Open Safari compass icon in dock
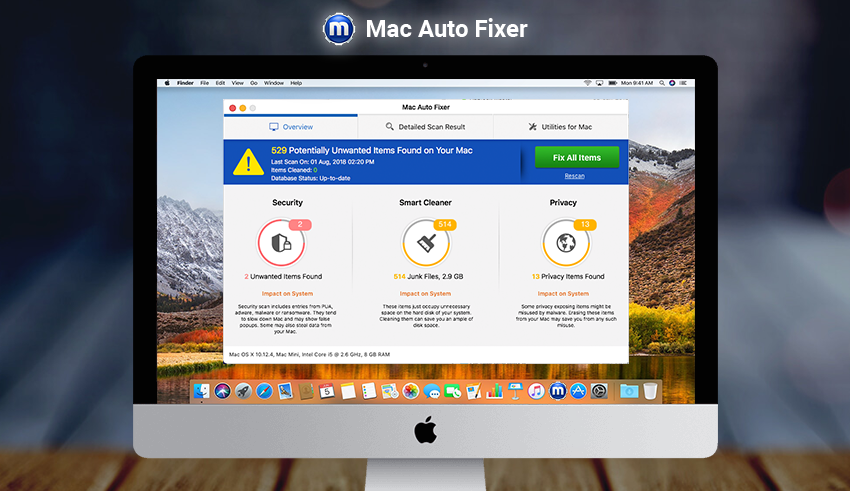 tap(264, 391)
